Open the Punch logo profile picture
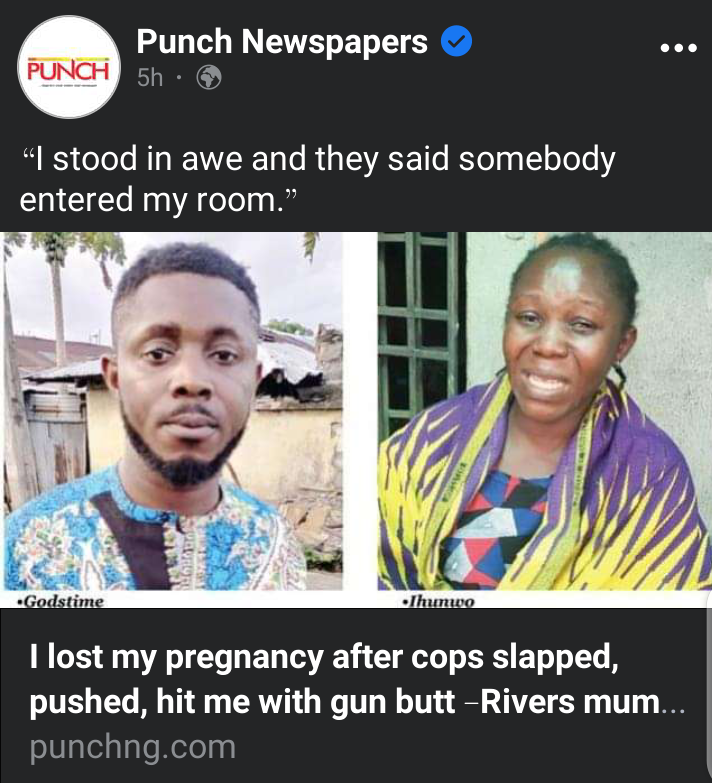Viewport: 712px width, 783px height. tap(69, 67)
